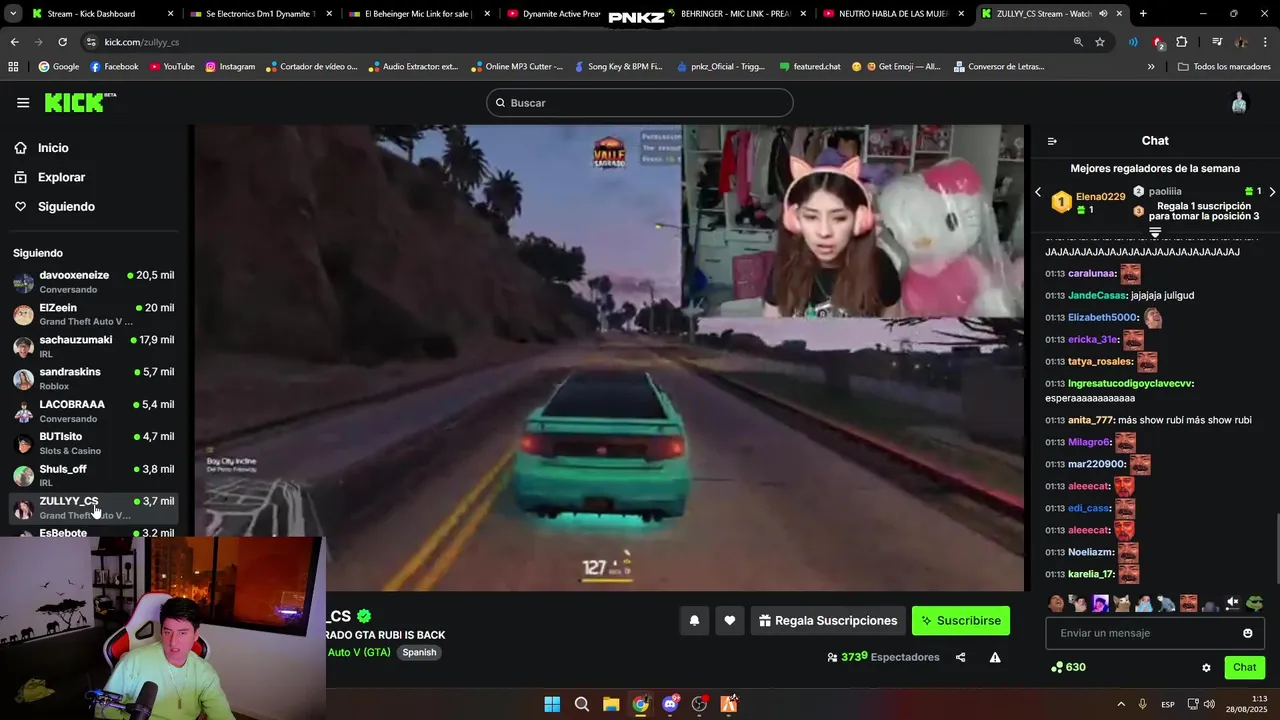Screen dimensions: 1280x720
Task: Open the LACOBRAAA channel
Action: (x=93, y=411)
